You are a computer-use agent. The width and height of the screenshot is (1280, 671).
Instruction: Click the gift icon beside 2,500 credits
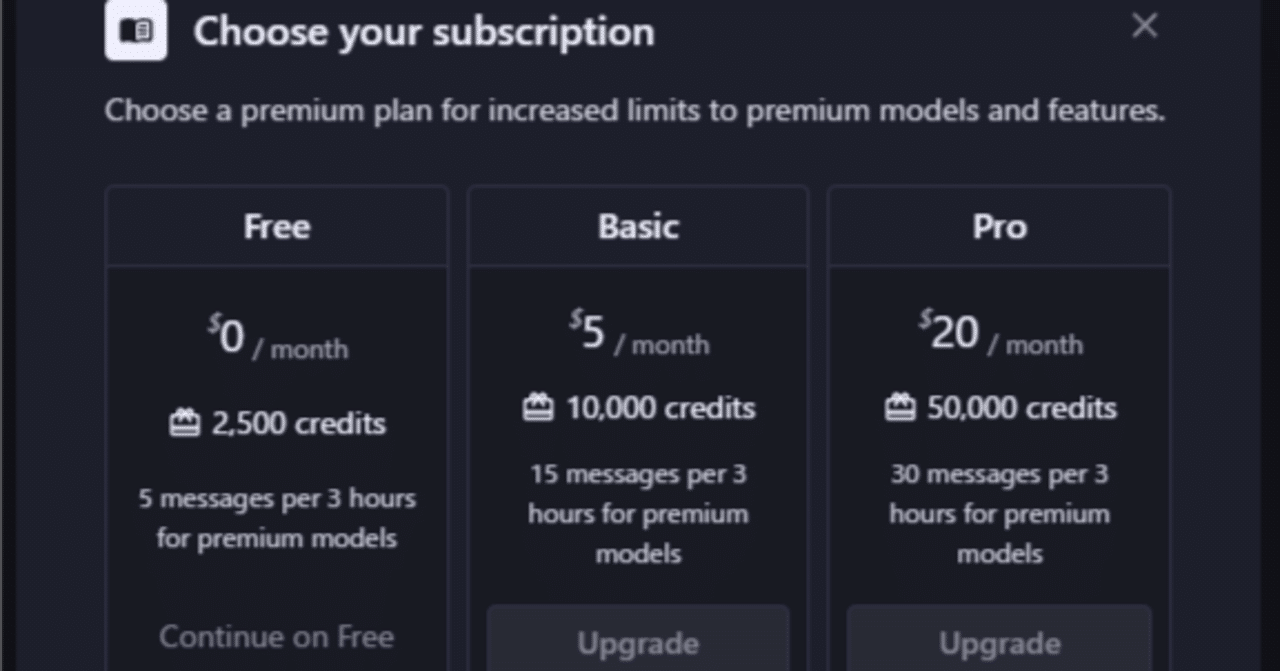pyautogui.click(x=184, y=424)
